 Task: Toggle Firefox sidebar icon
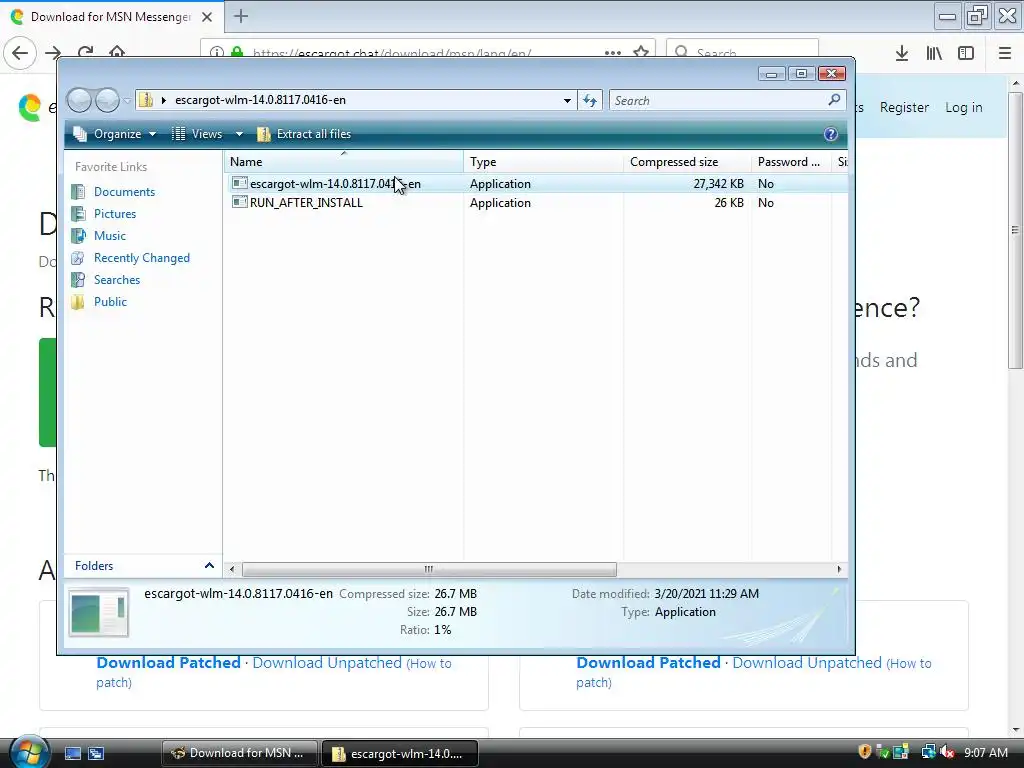coord(966,53)
